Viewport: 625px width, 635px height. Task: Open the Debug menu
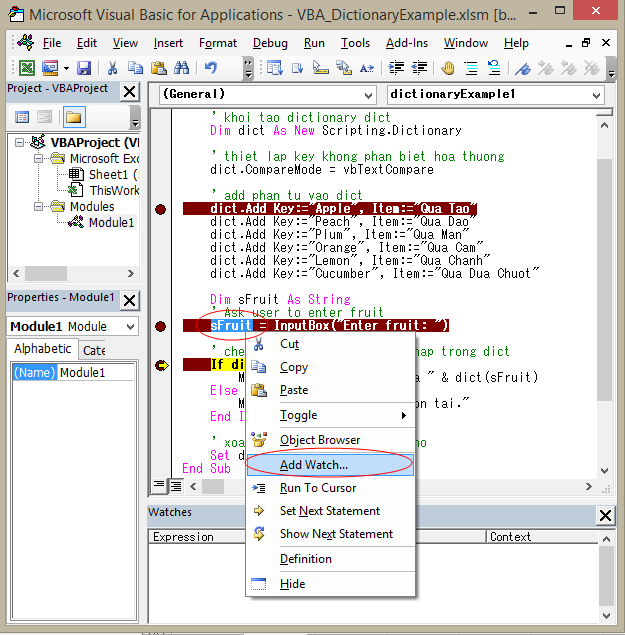[x=270, y=43]
